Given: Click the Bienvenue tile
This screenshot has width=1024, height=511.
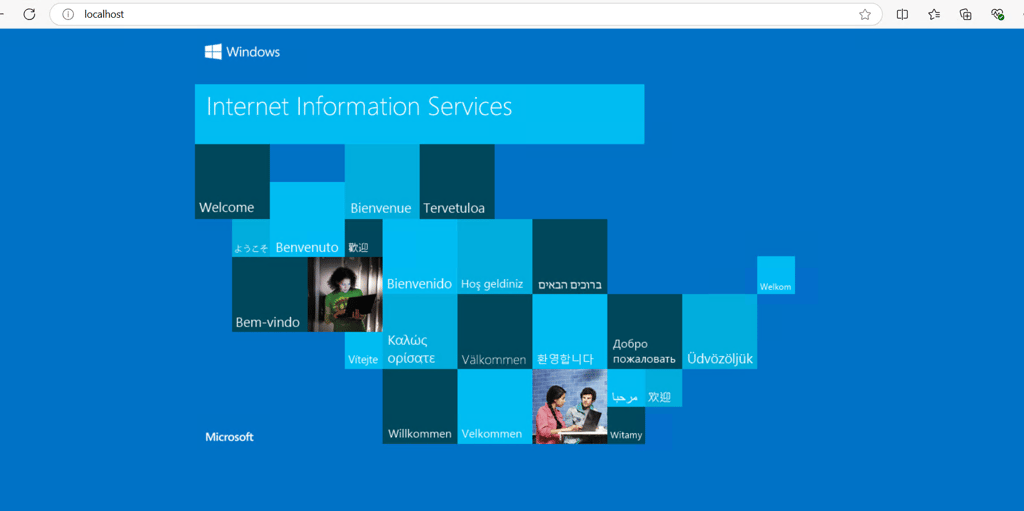Looking at the screenshot, I should (382, 182).
